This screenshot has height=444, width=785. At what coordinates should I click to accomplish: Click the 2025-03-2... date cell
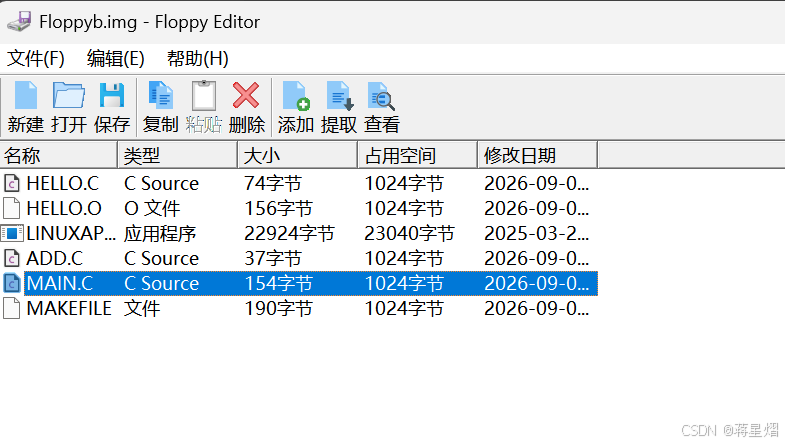point(537,234)
